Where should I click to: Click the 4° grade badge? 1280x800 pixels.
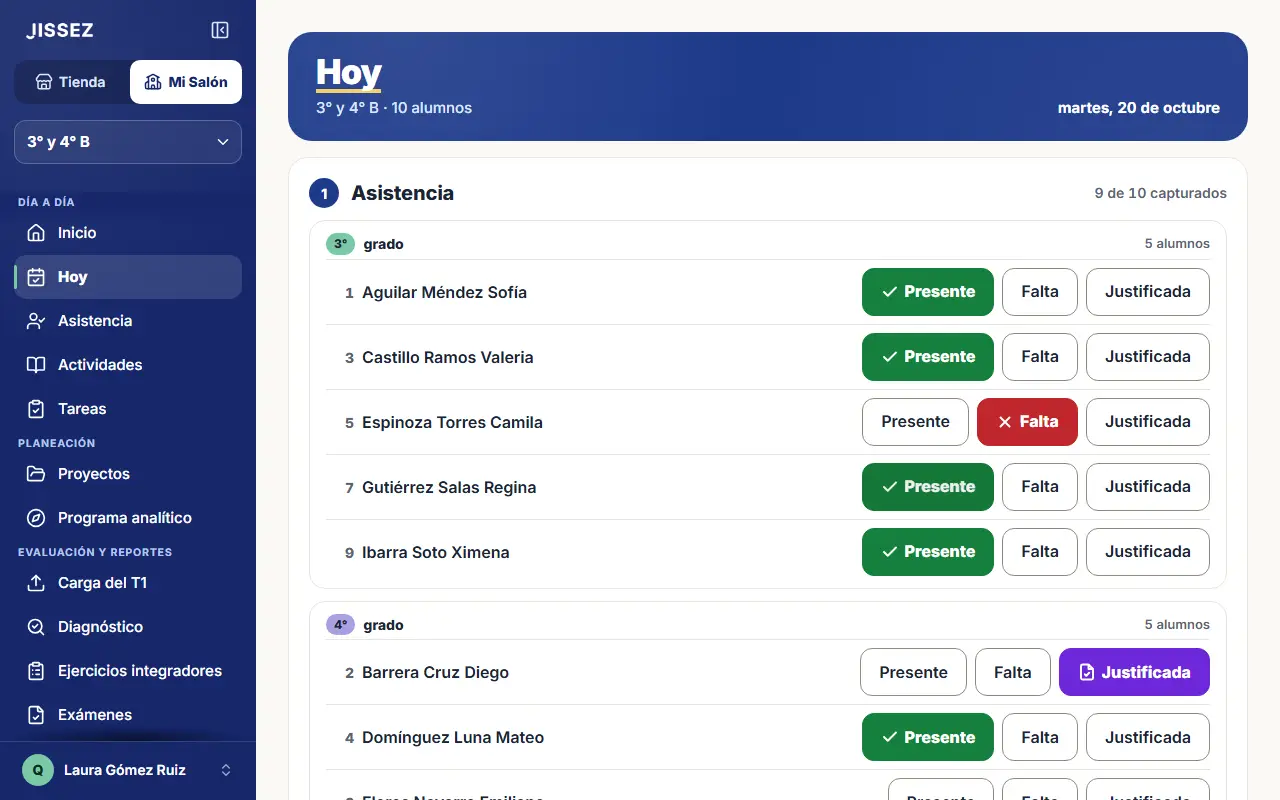click(x=341, y=625)
